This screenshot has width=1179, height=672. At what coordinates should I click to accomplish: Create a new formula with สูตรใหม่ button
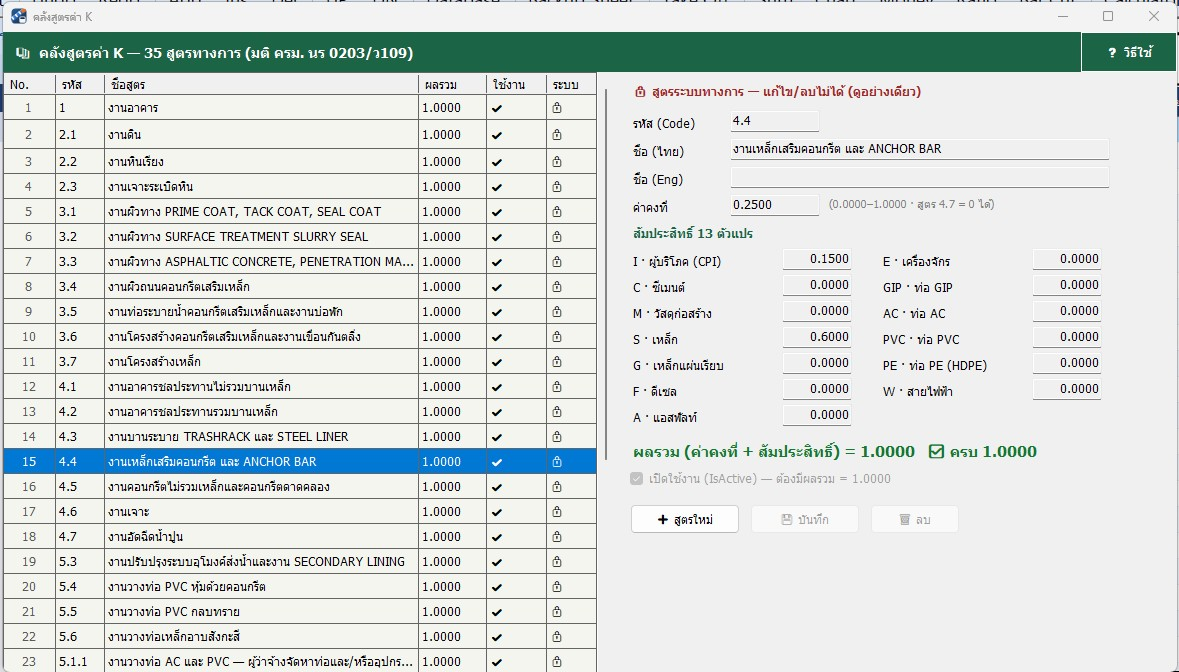point(685,519)
